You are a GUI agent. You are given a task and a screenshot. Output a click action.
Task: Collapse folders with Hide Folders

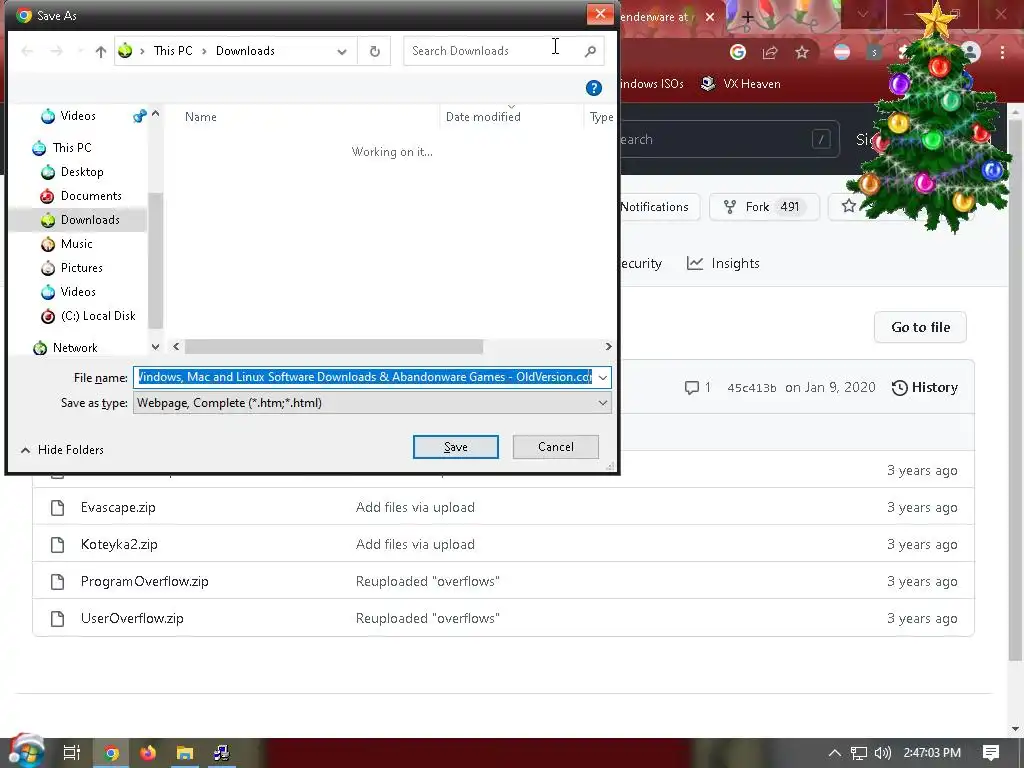point(62,450)
